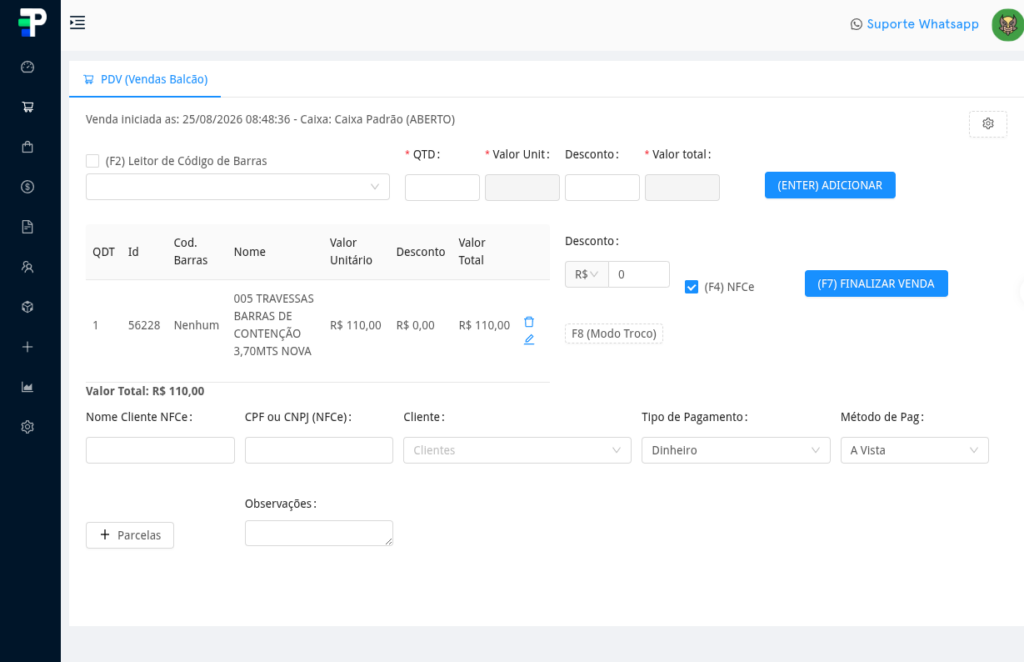Delete the travessas item with trash icon
Viewport: 1024px width, 662px height.
529,322
